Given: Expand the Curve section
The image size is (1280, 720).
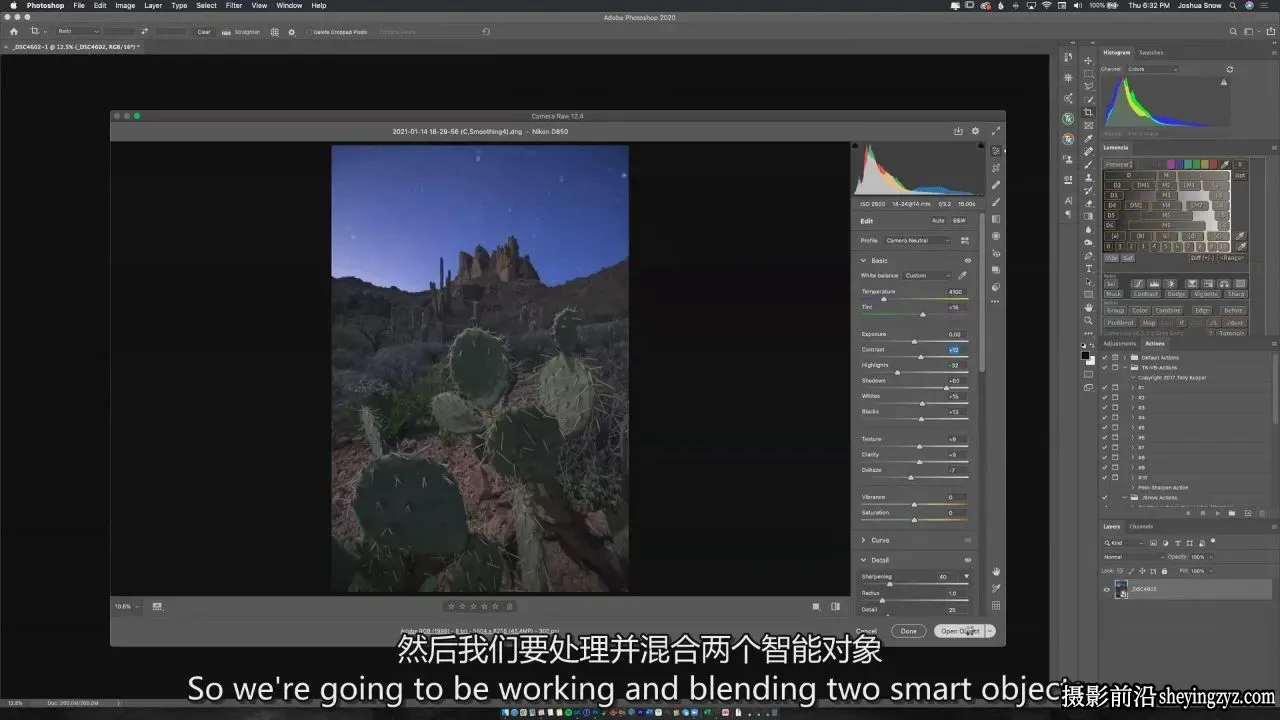Looking at the screenshot, I should [x=864, y=540].
